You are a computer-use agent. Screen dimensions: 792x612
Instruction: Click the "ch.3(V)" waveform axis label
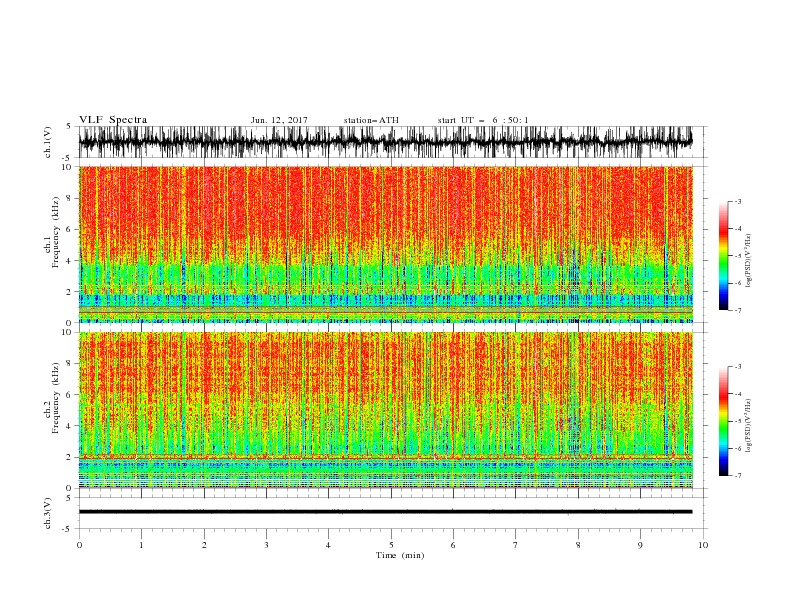click(48, 513)
